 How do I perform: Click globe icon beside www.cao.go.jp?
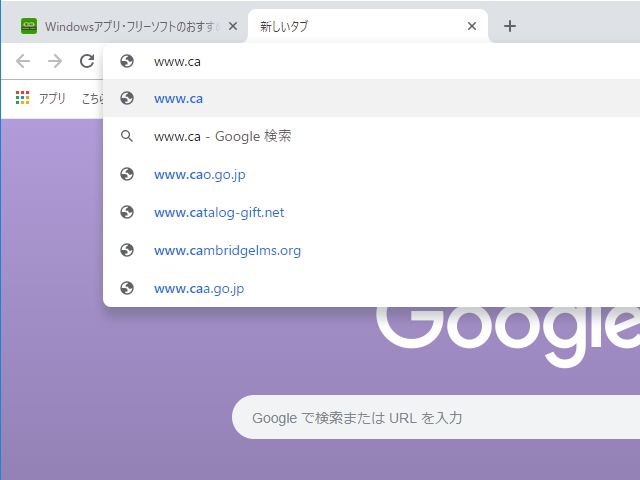coord(127,174)
